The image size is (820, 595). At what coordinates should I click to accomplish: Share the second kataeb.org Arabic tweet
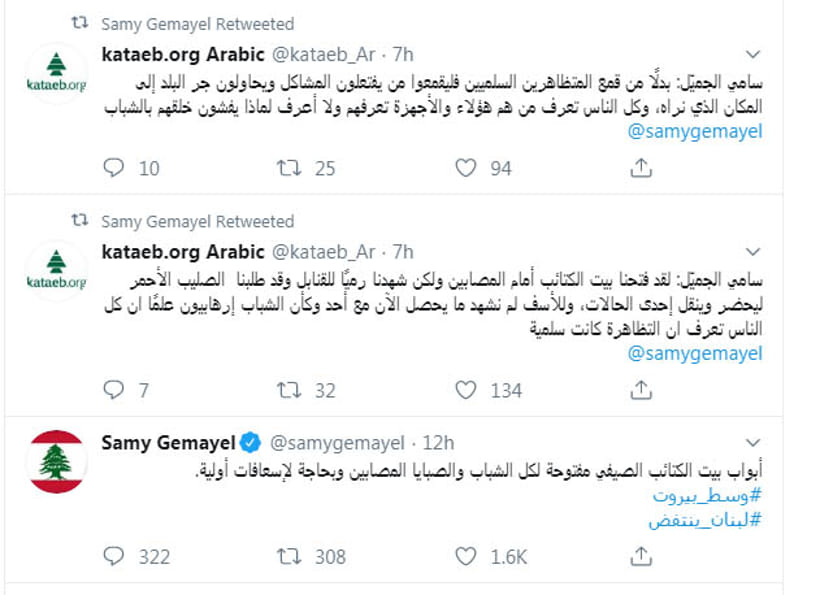click(x=641, y=390)
